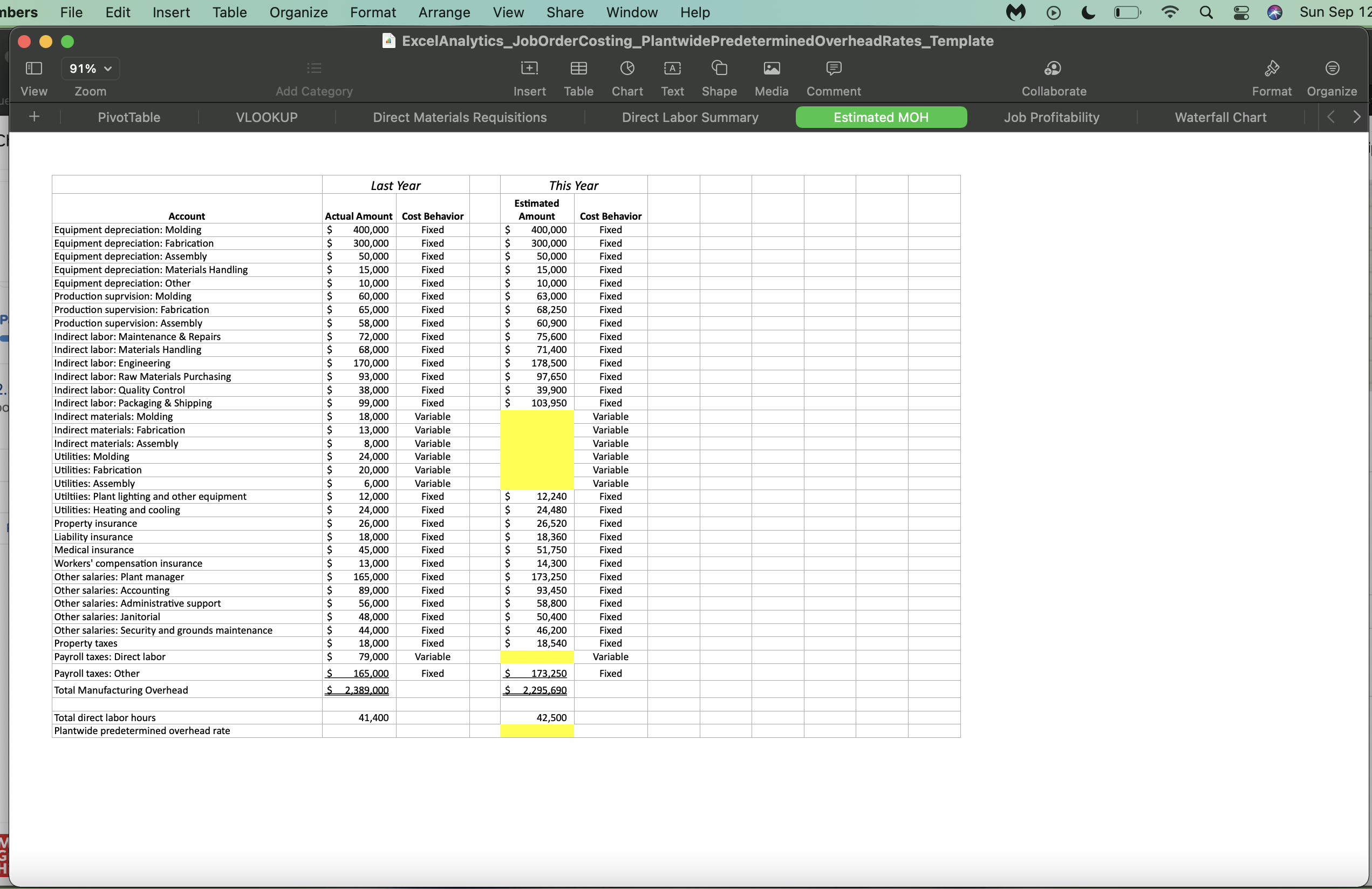Open the Arrange menu in the menu bar

[x=443, y=12]
